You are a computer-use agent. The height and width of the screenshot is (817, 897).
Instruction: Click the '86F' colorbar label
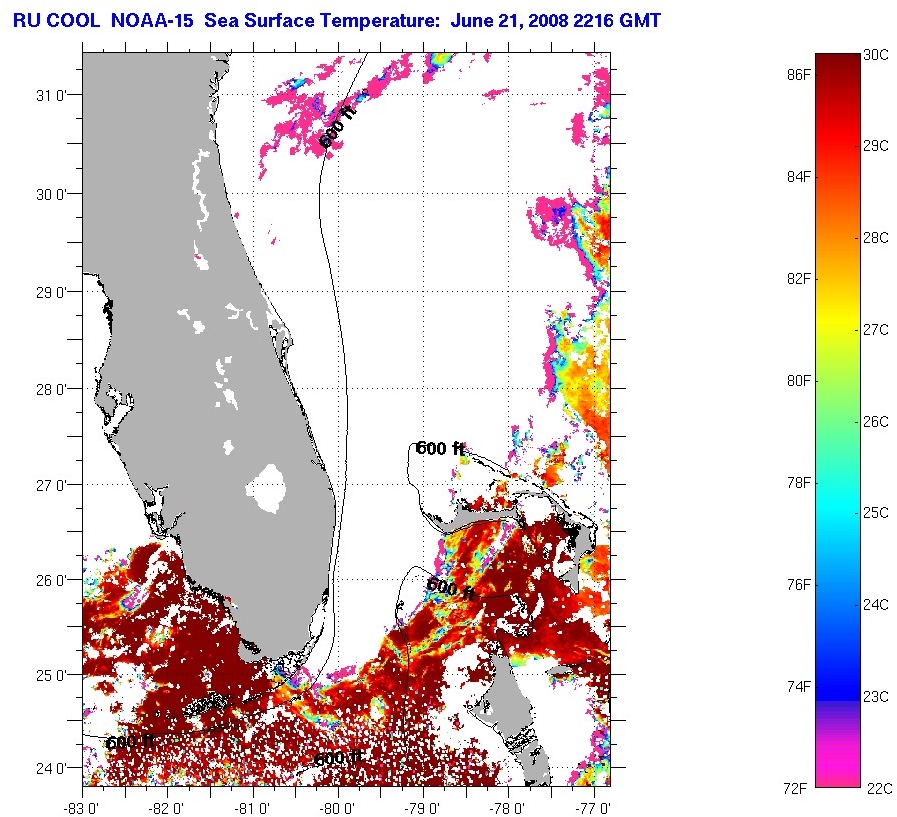799,75
